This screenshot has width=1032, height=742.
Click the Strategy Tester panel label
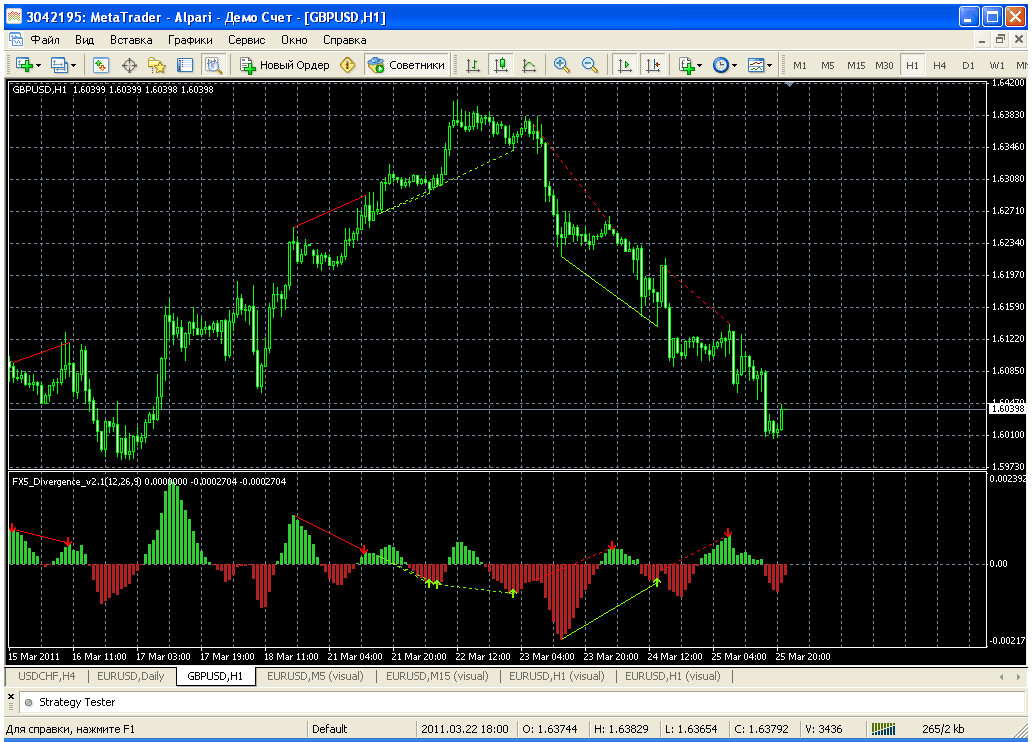tap(77, 702)
